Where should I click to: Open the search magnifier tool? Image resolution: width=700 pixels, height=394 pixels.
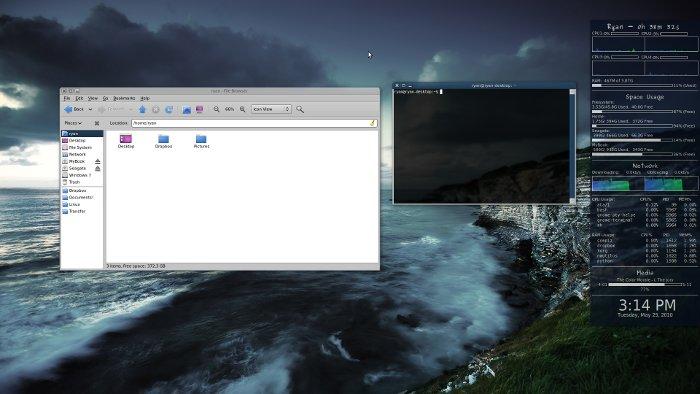point(300,109)
